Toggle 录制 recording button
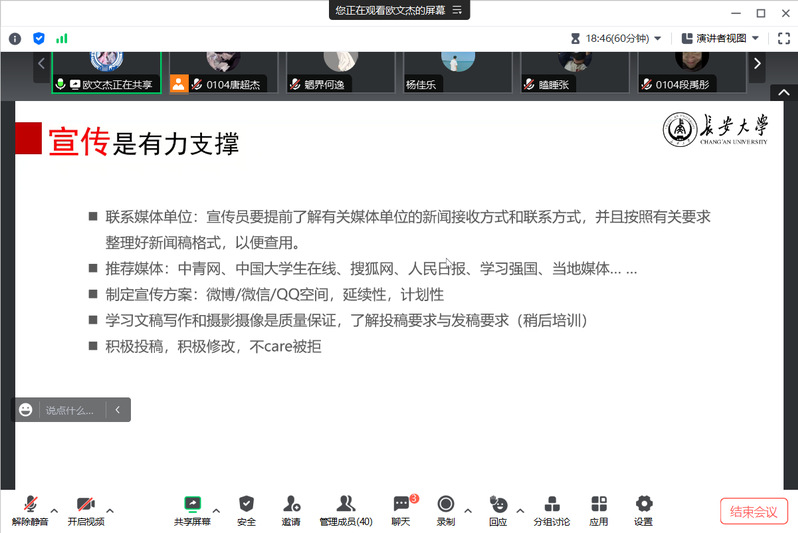 coord(446,509)
